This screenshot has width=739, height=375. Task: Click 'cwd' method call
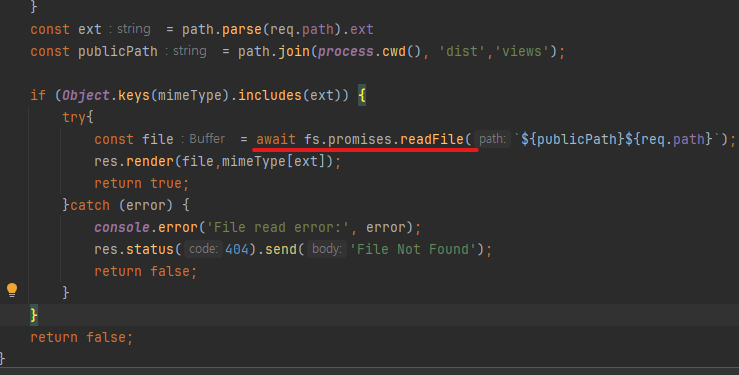394,51
